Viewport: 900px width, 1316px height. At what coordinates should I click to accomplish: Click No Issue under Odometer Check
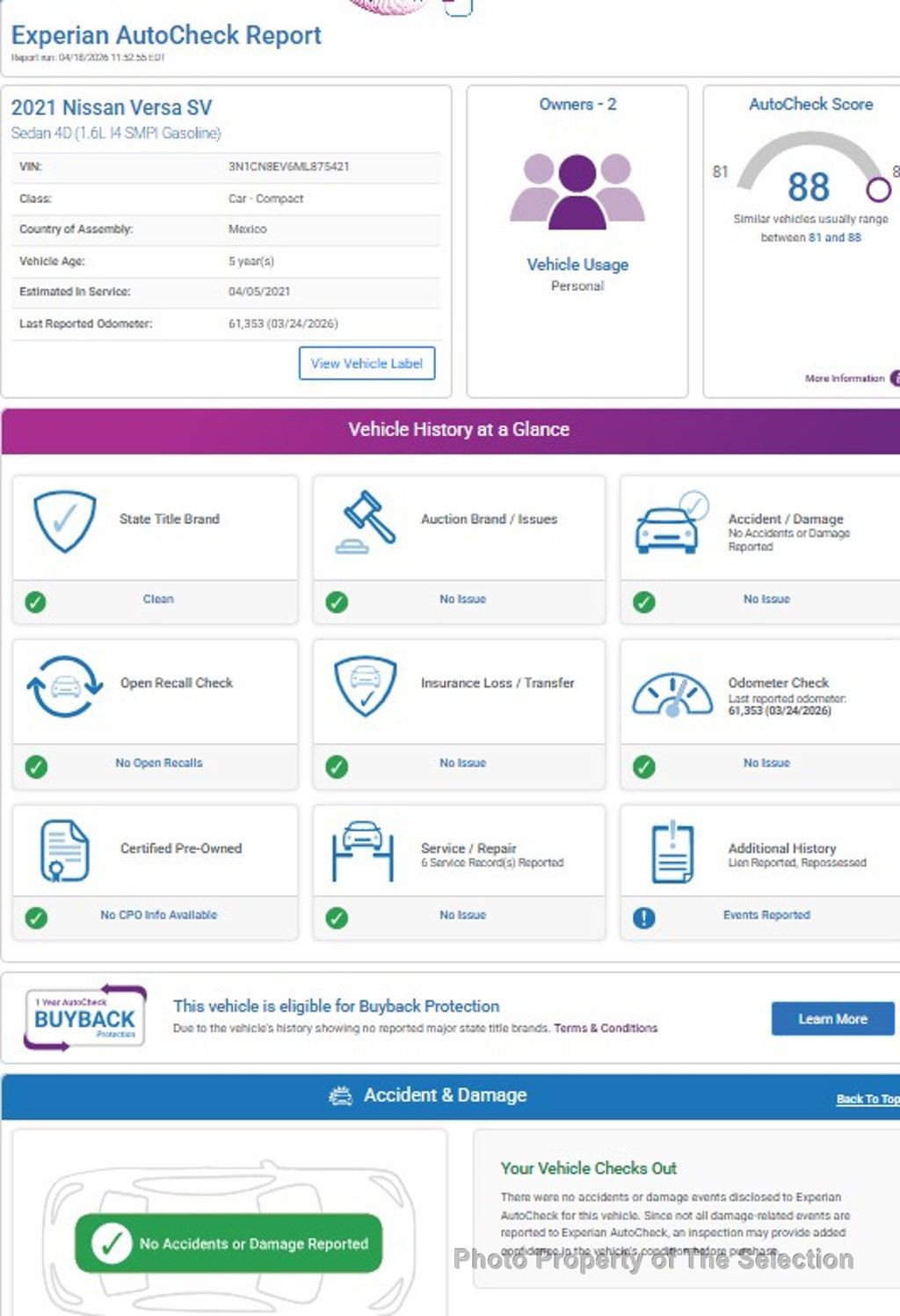coord(766,763)
